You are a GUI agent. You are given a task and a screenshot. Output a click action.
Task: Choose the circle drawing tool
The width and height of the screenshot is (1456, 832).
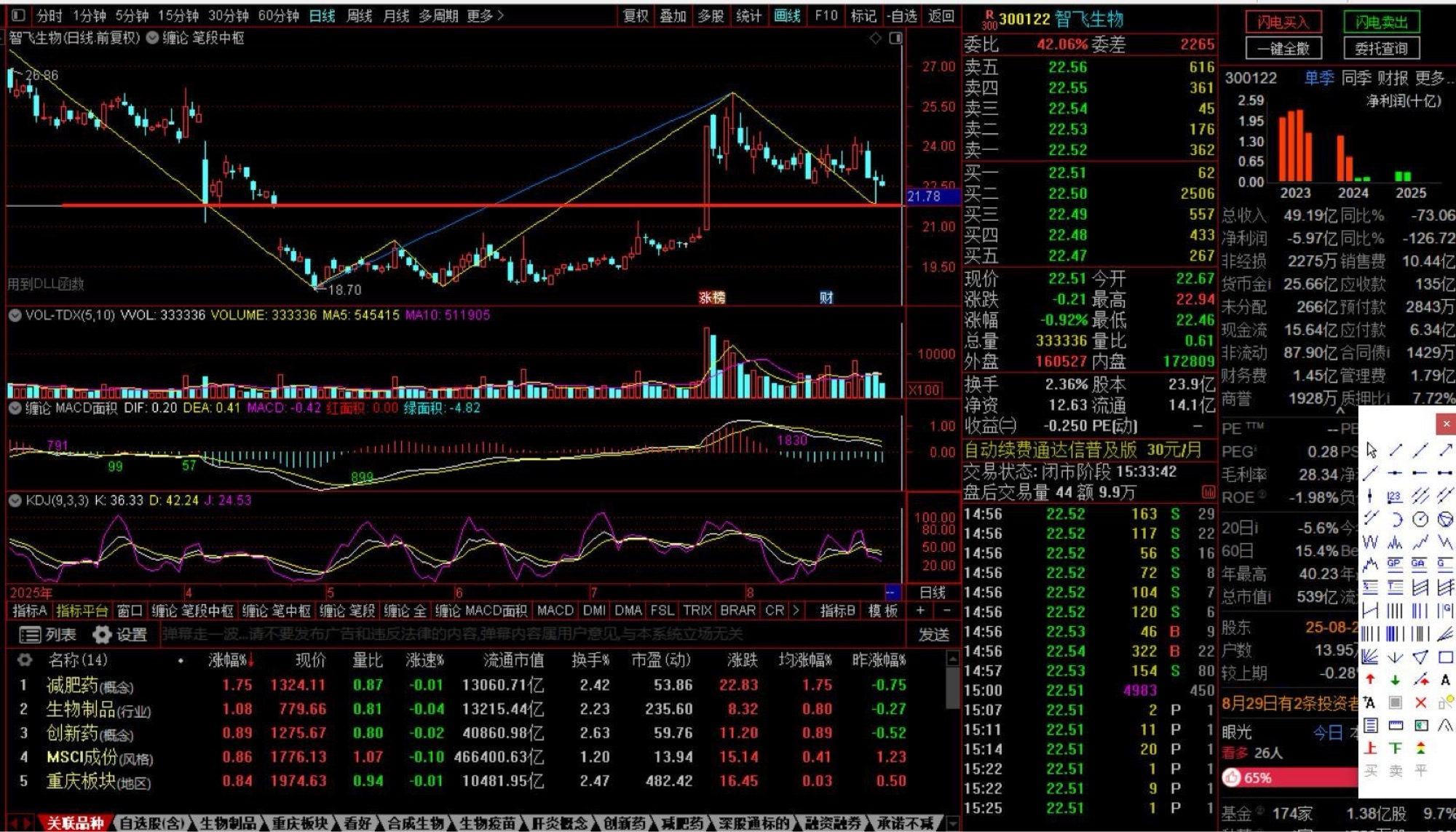(x=1420, y=519)
